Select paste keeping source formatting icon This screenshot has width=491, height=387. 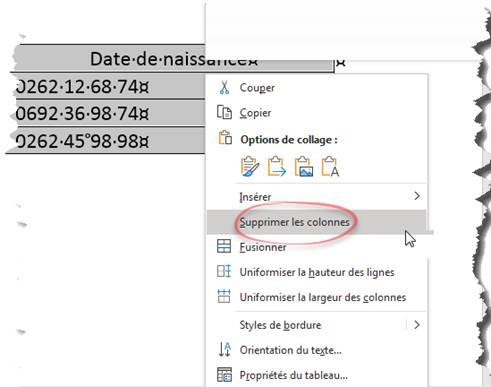tap(250, 166)
